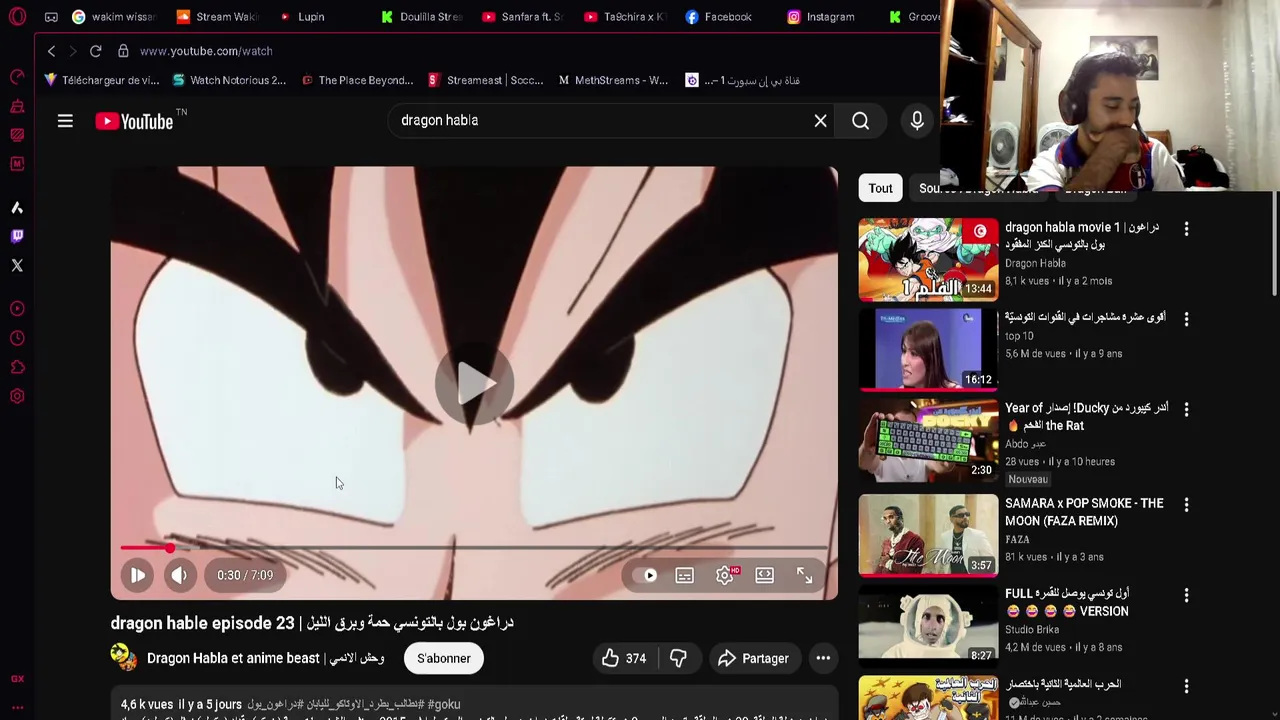Go back with the browser back arrow

coord(52,51)
